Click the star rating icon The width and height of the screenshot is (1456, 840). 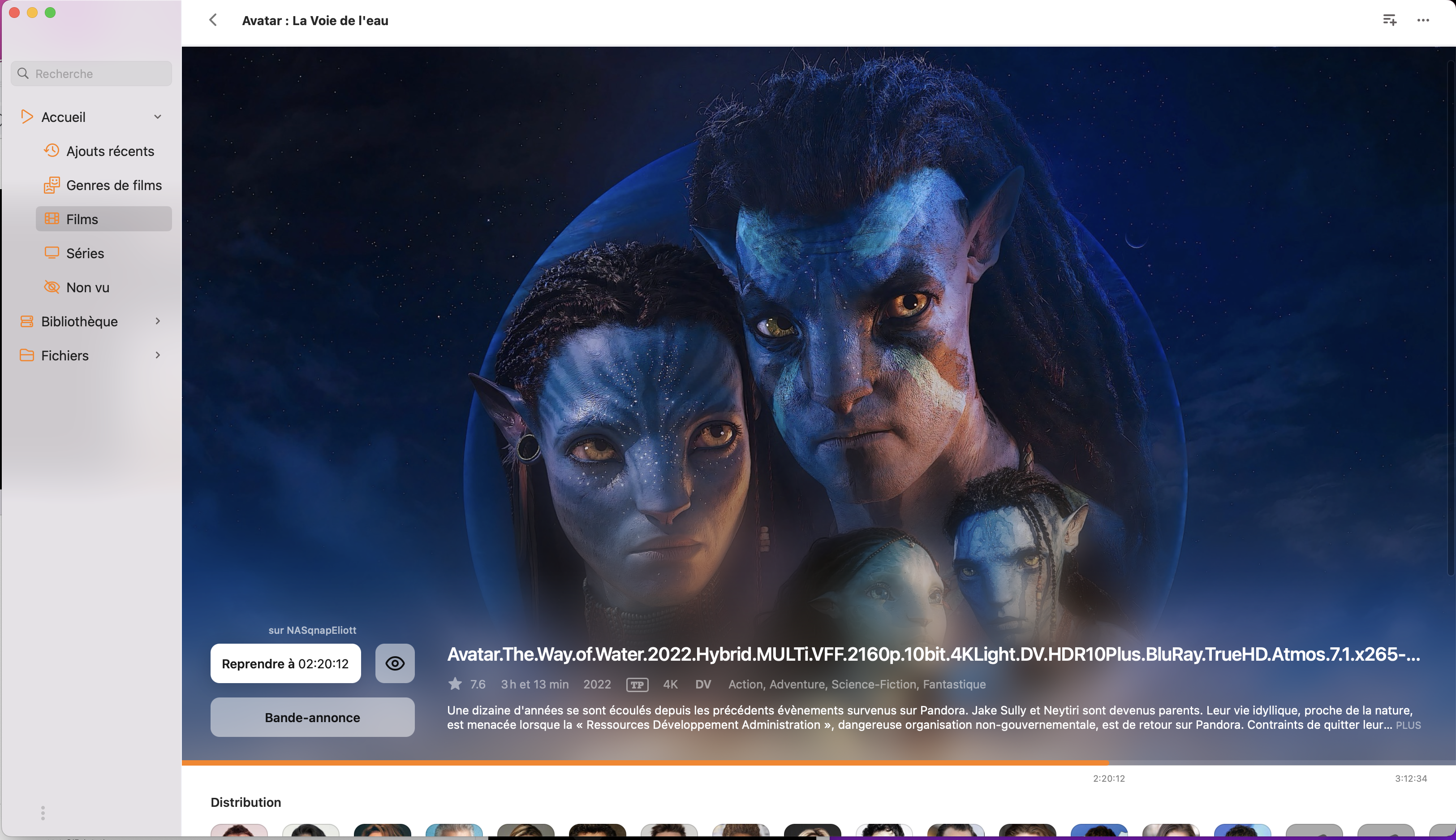[x=455, y=684]
